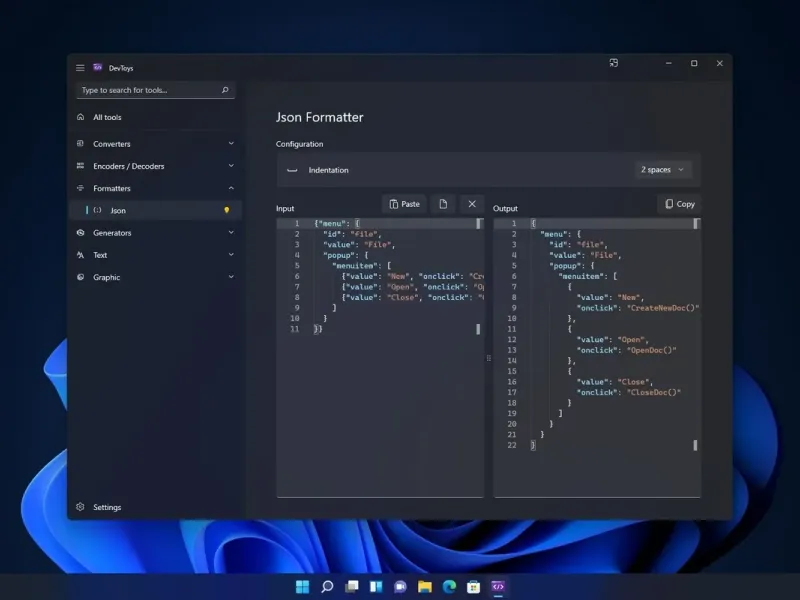This screenshot has height=600, width=800.
Task: Click the Paste button
Action: click(x=405, y=204)
